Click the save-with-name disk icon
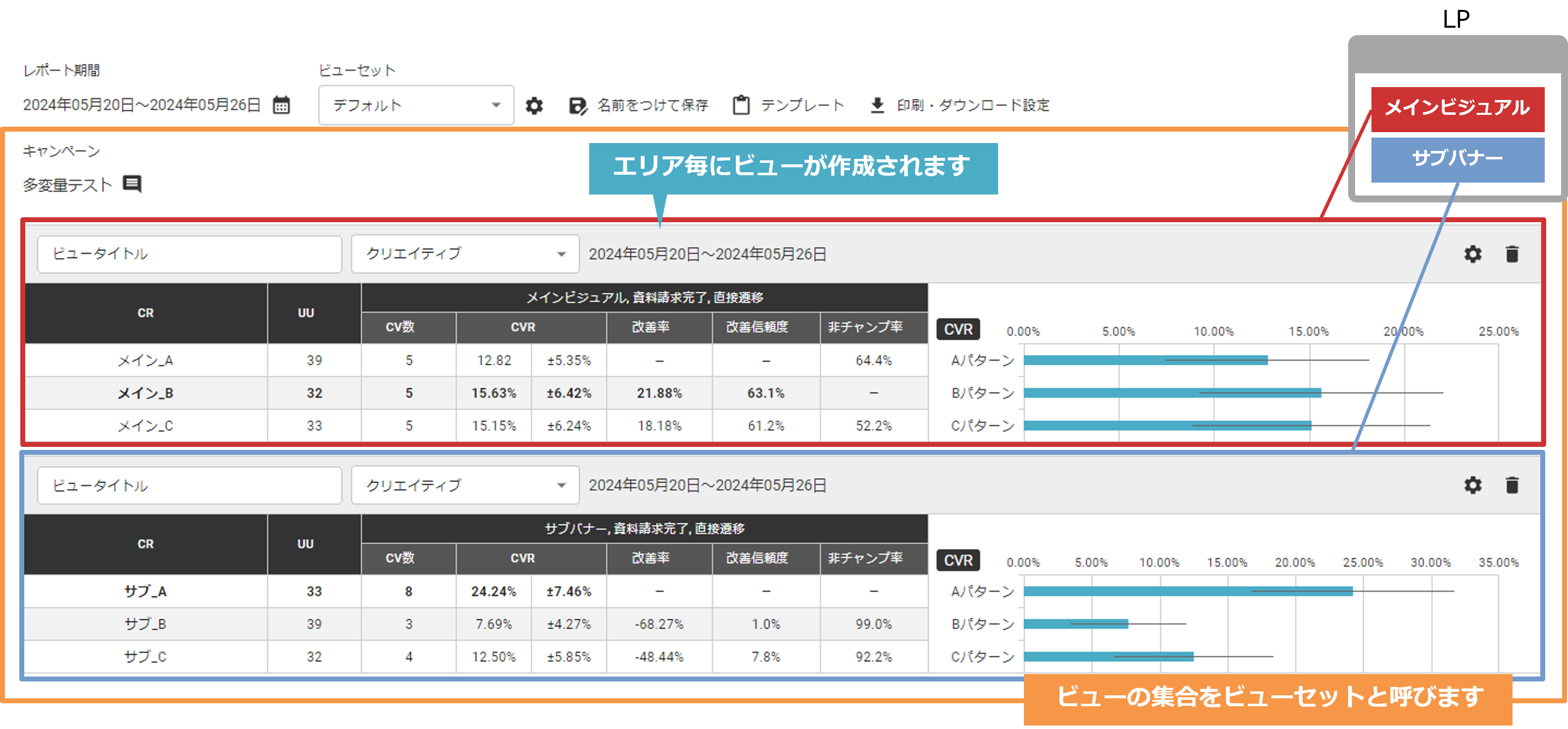 (578, 106)
